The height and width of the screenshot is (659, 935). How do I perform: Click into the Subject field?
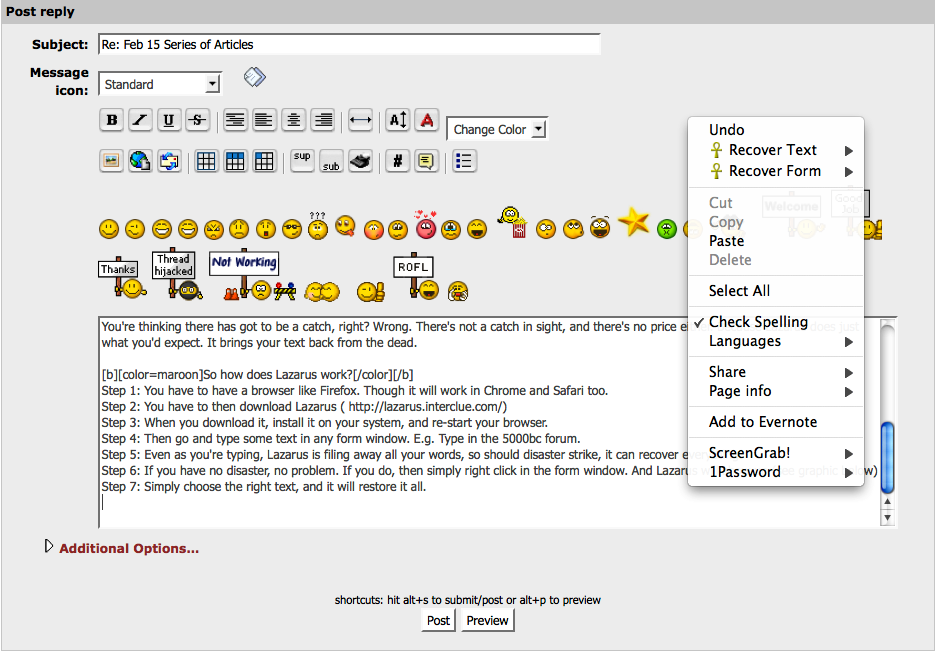pos(349,44)
